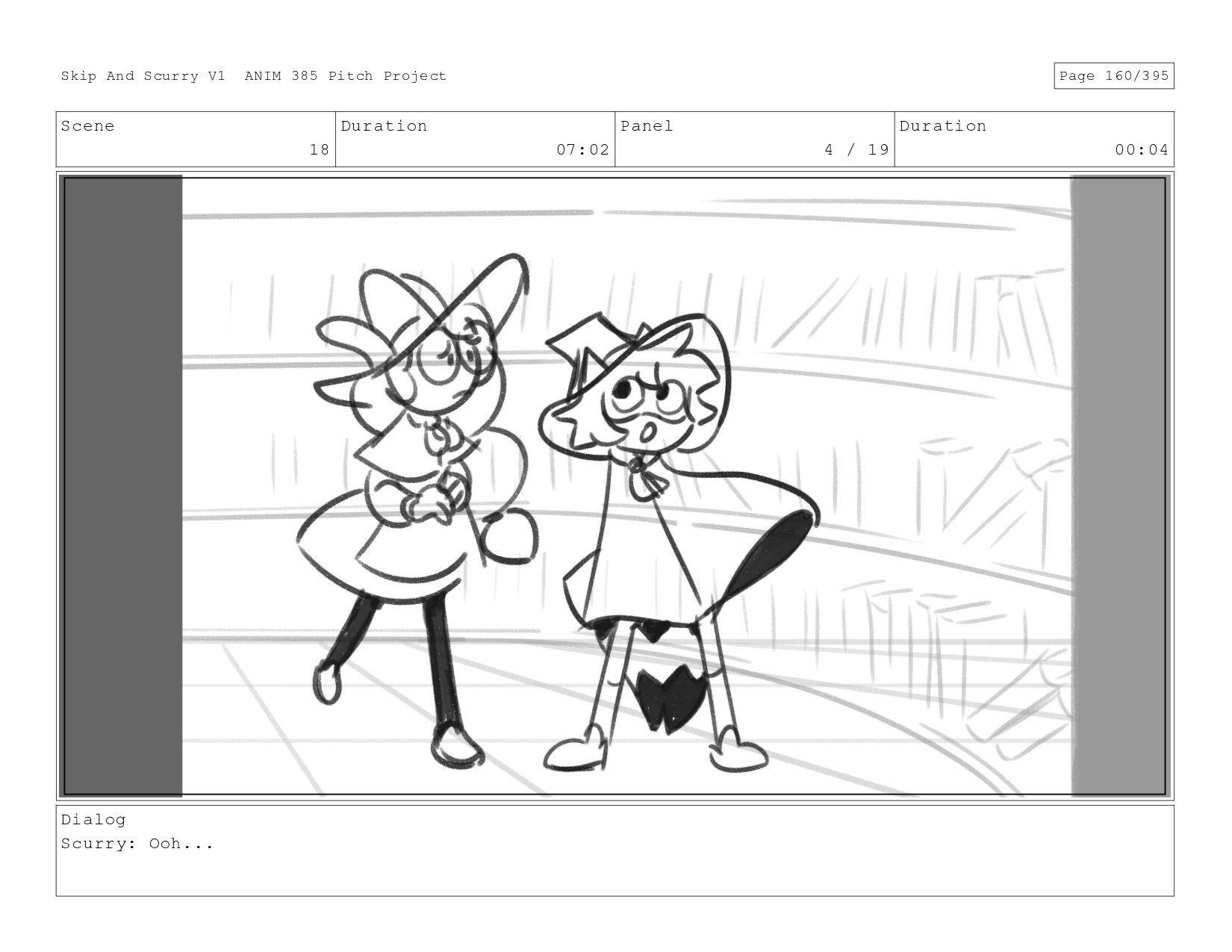Click the scene number '18'
This screenshot has height=952, width=1232.
pyautogui.click(x=320, y=150)
